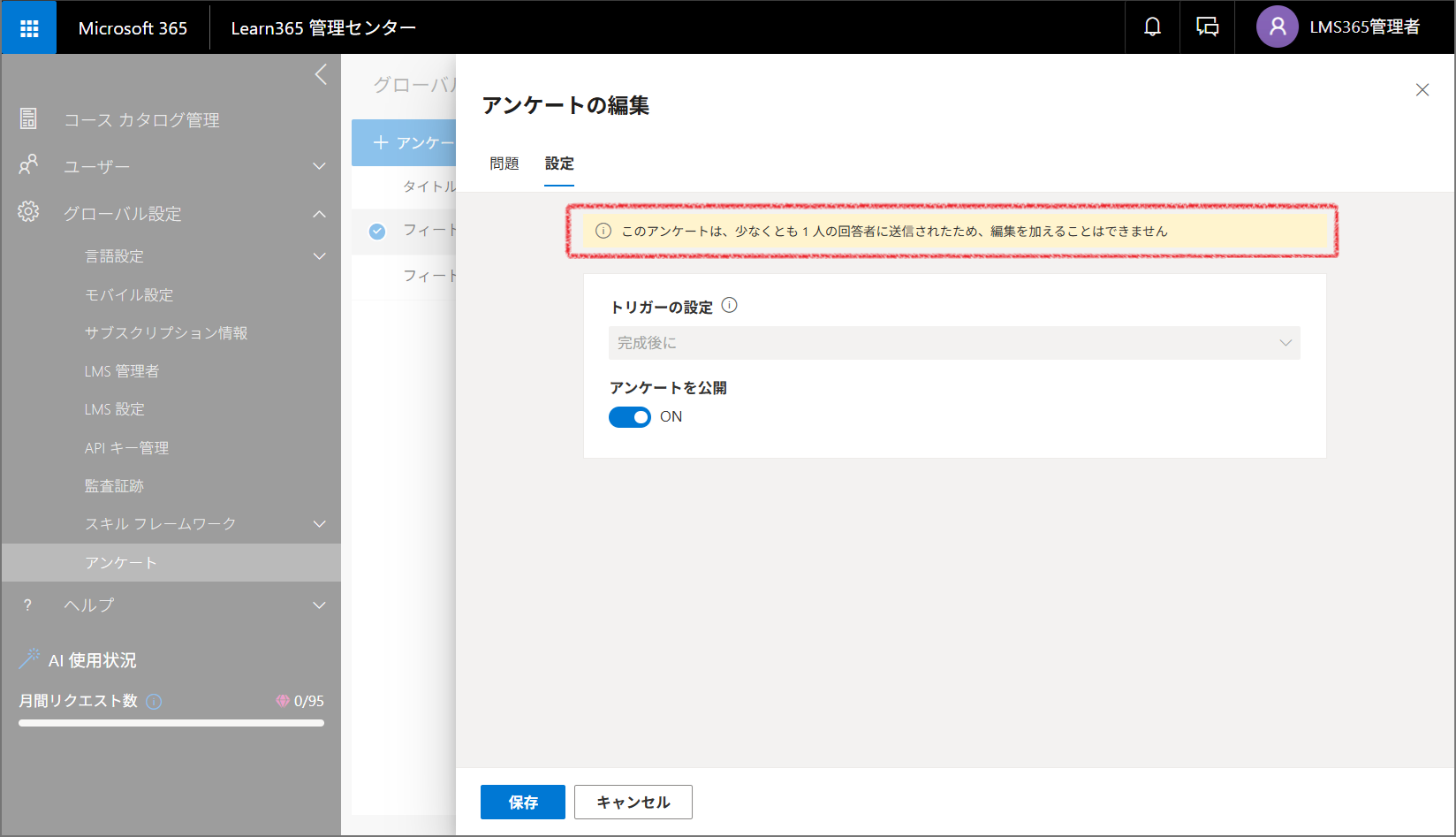Image resolution: width=1456 pixels, height=837 pixels.
Task: Open LMS 管理者 in sidebar
Action: pyautogui.click(x=122, y=371)
